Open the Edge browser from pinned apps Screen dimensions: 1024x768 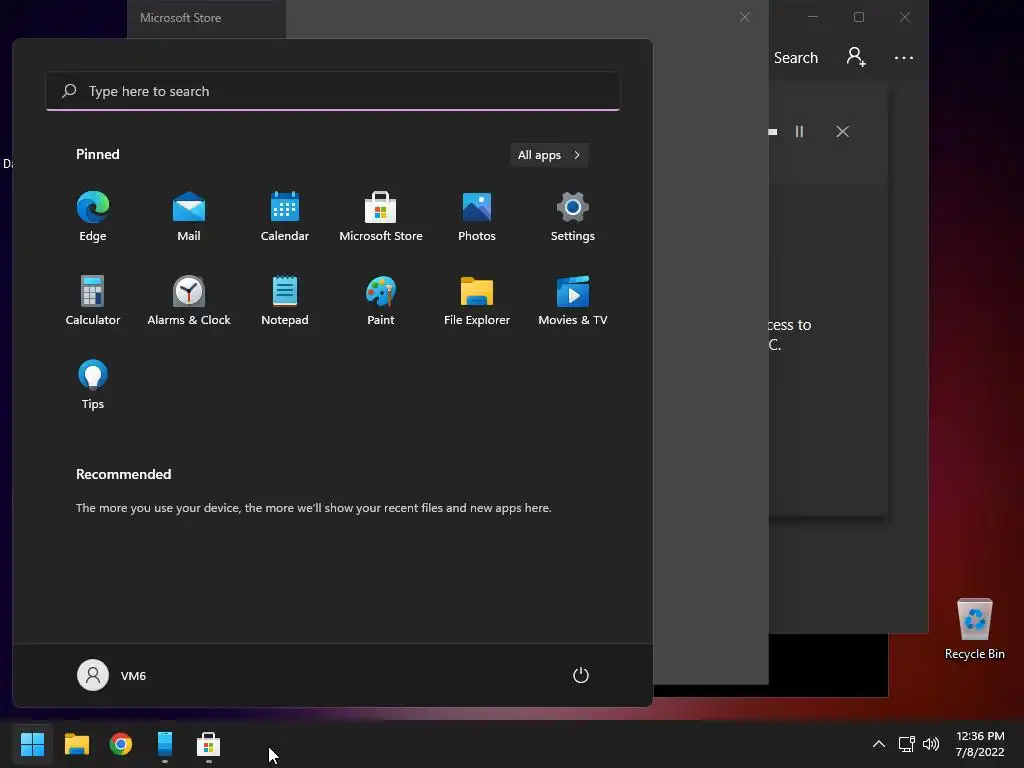point(93,217)
